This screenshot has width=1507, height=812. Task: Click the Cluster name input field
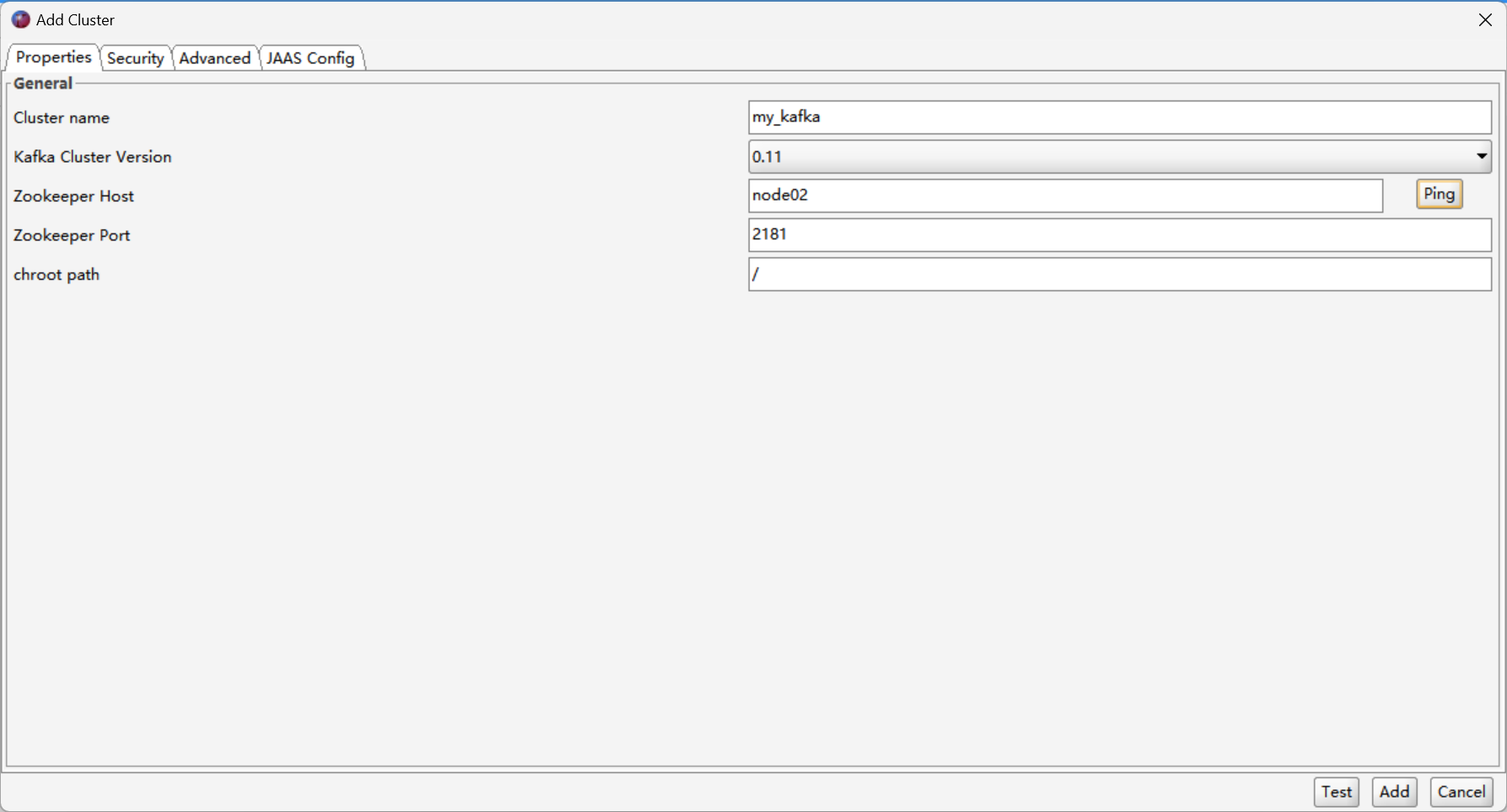1120,117
